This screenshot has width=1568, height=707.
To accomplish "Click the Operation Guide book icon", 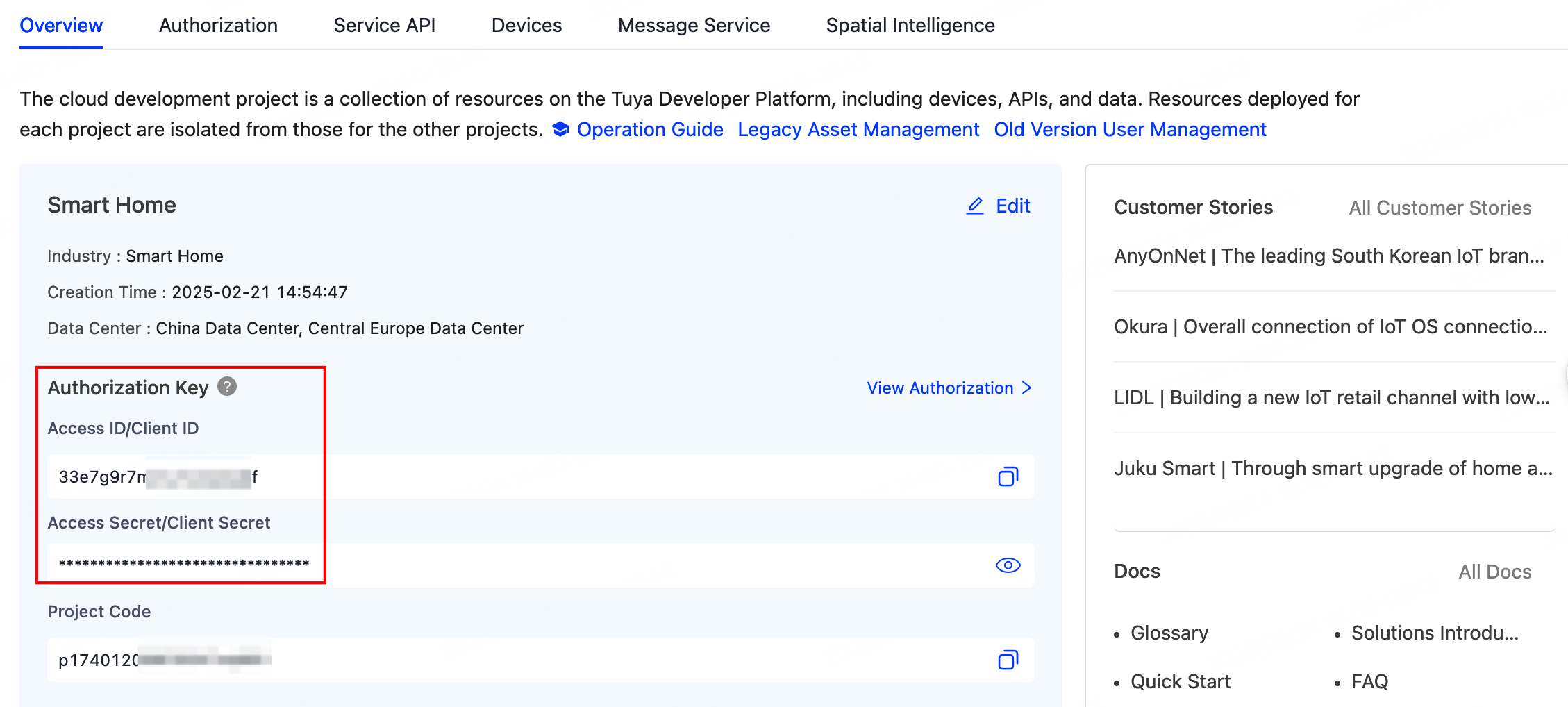I will tap(560, 129).
